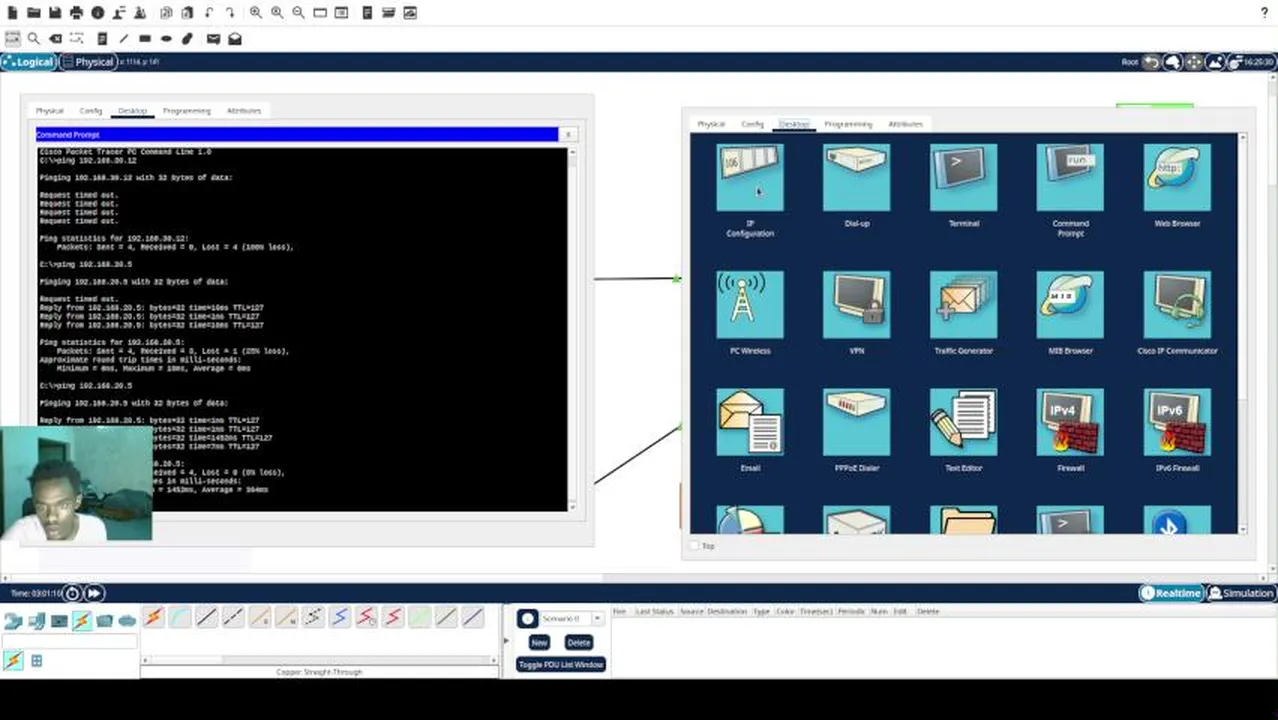Viewport: 1278px width, 720px height.
Task: Open the Email app
Action: 750,422
